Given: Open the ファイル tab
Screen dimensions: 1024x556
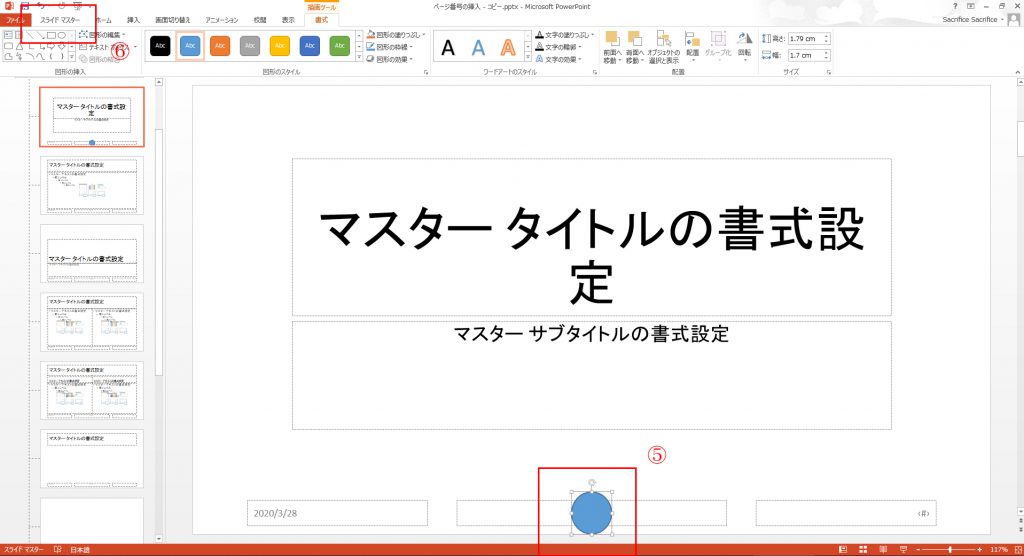Looking at the screenshot, I should point(15,20).
